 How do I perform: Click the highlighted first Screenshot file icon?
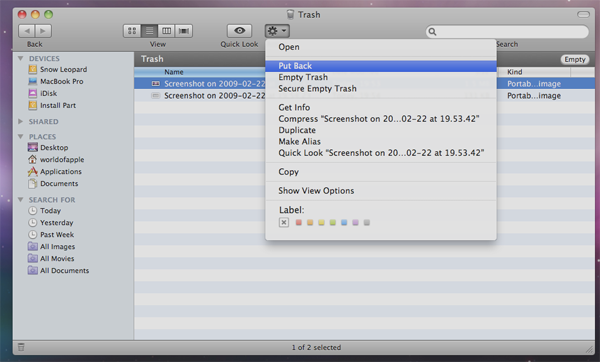155,83
